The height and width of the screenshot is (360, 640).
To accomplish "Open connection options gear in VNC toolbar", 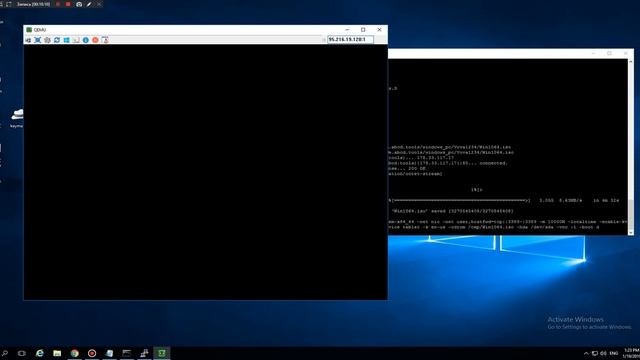I will pyautogui.click(x=47, y=40).
